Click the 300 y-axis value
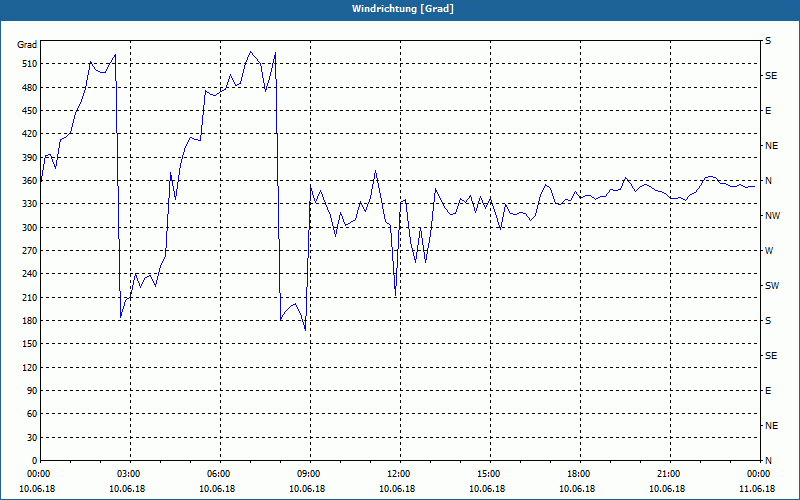 coord(30,228)
